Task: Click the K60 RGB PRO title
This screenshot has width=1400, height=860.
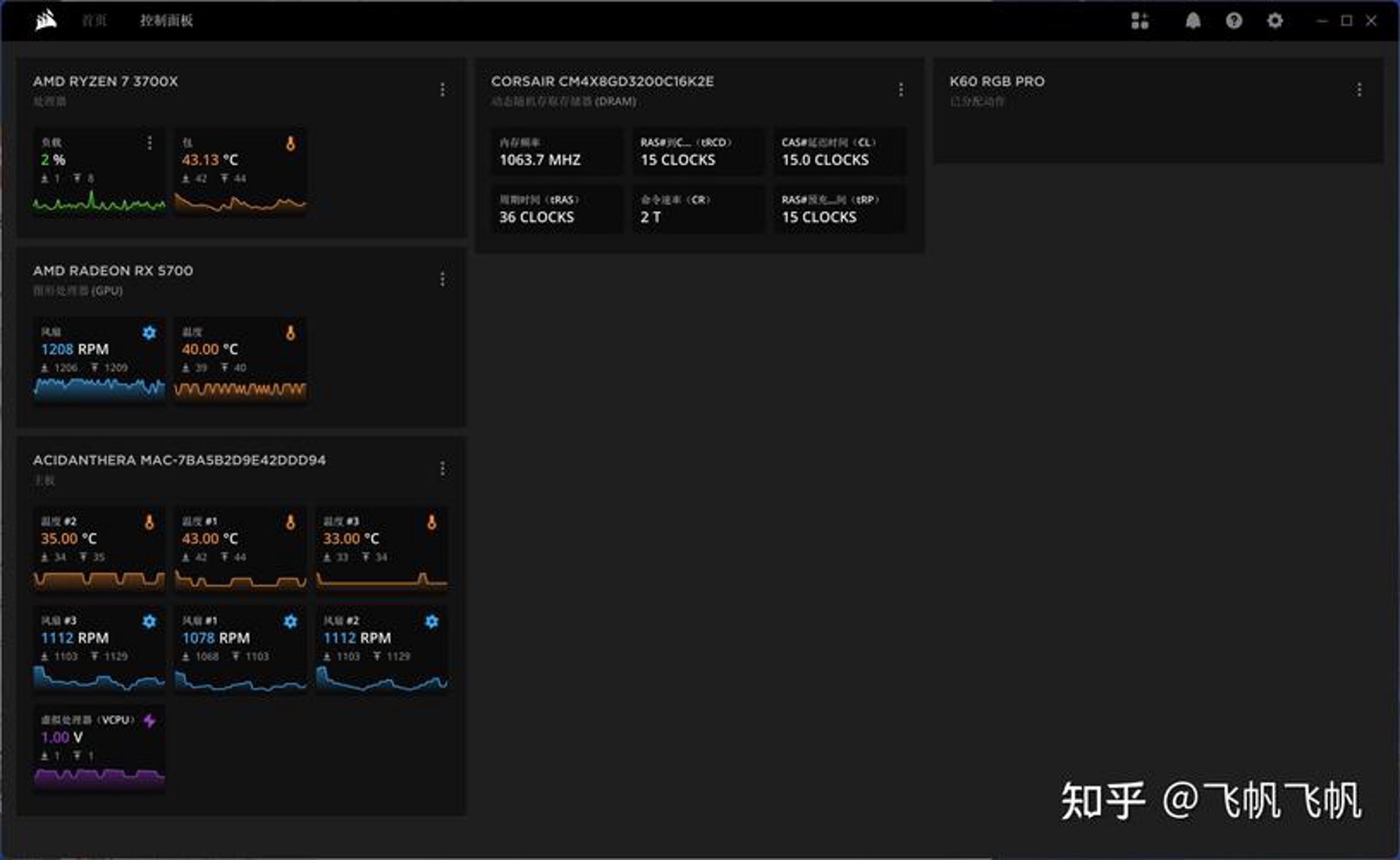Action: click(x=997, y=81)
